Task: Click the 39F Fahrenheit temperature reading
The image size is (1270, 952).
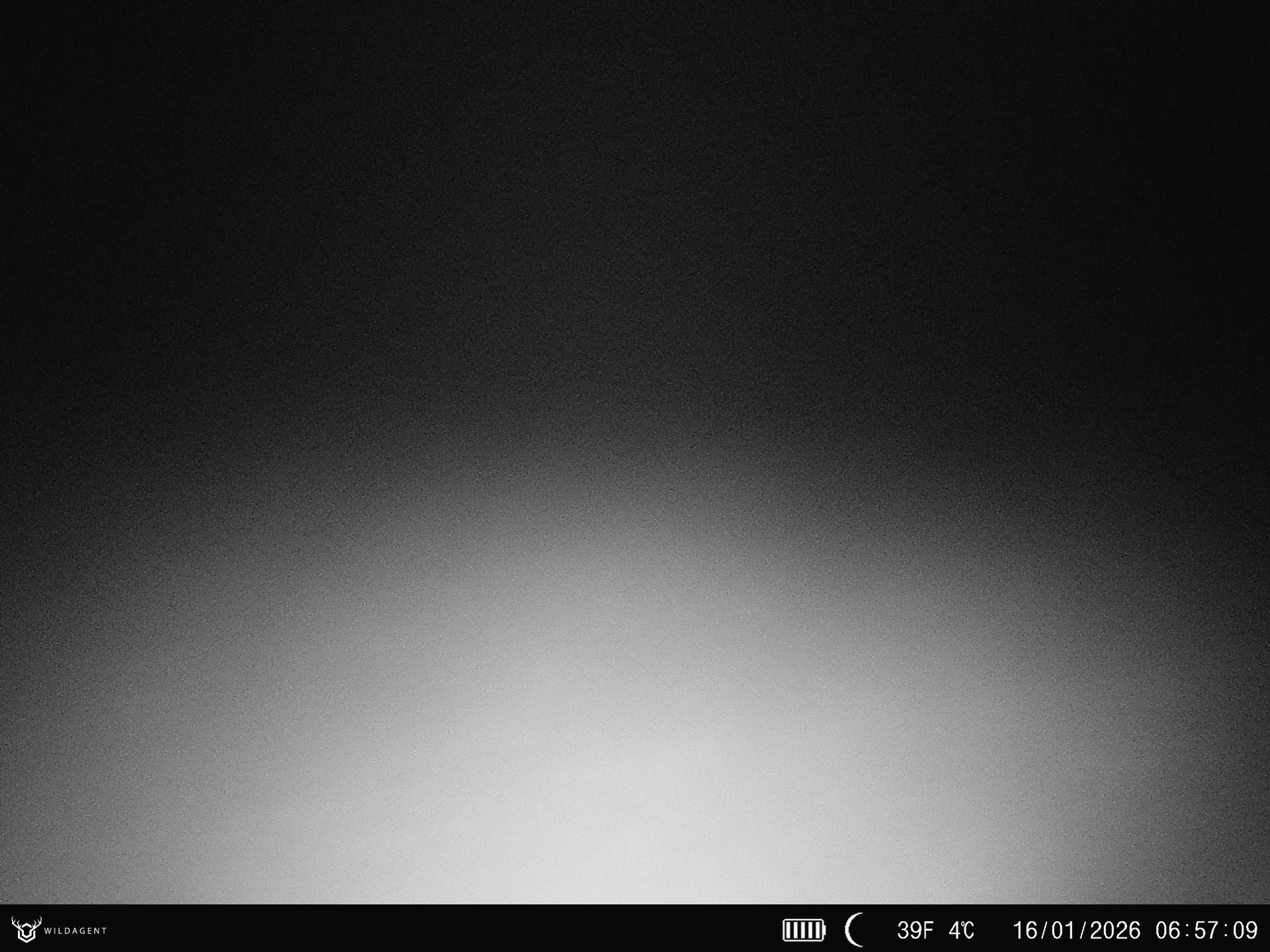Action: click(915, 930)
